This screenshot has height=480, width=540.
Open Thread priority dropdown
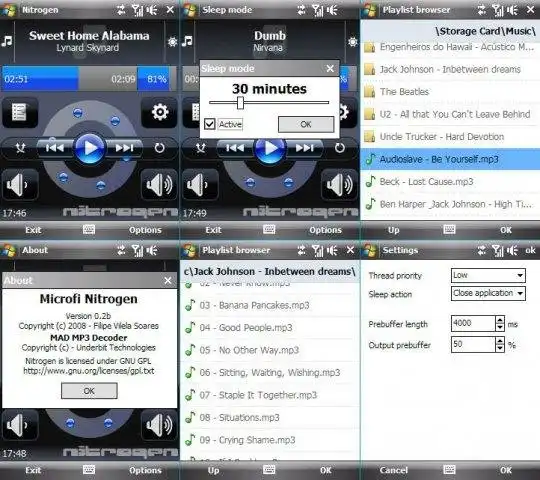pyautogui.click(x=488, y=275)
